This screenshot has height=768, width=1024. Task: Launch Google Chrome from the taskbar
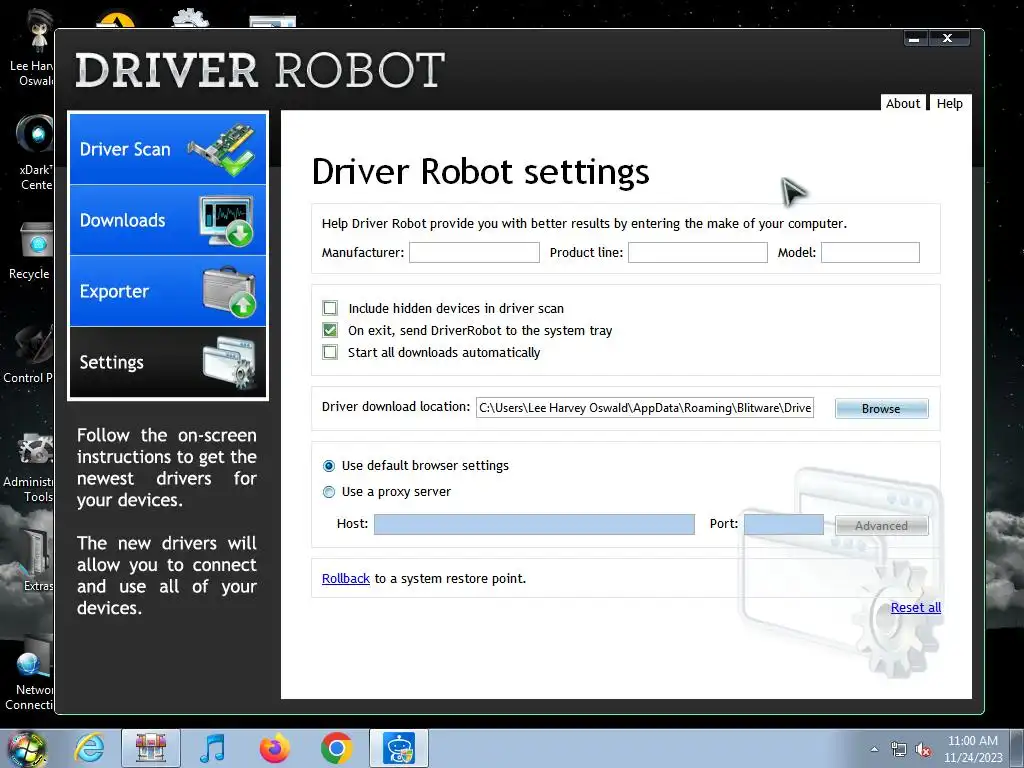[336, 748]
